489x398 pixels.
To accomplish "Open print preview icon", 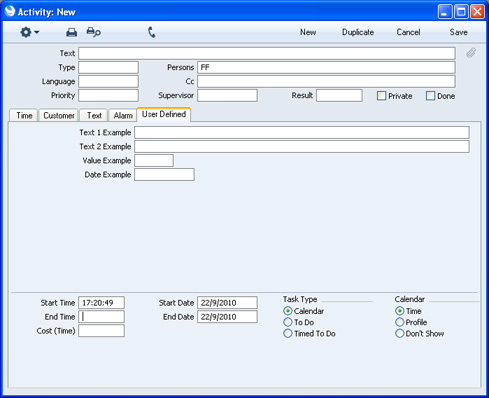I will (93, 32).
